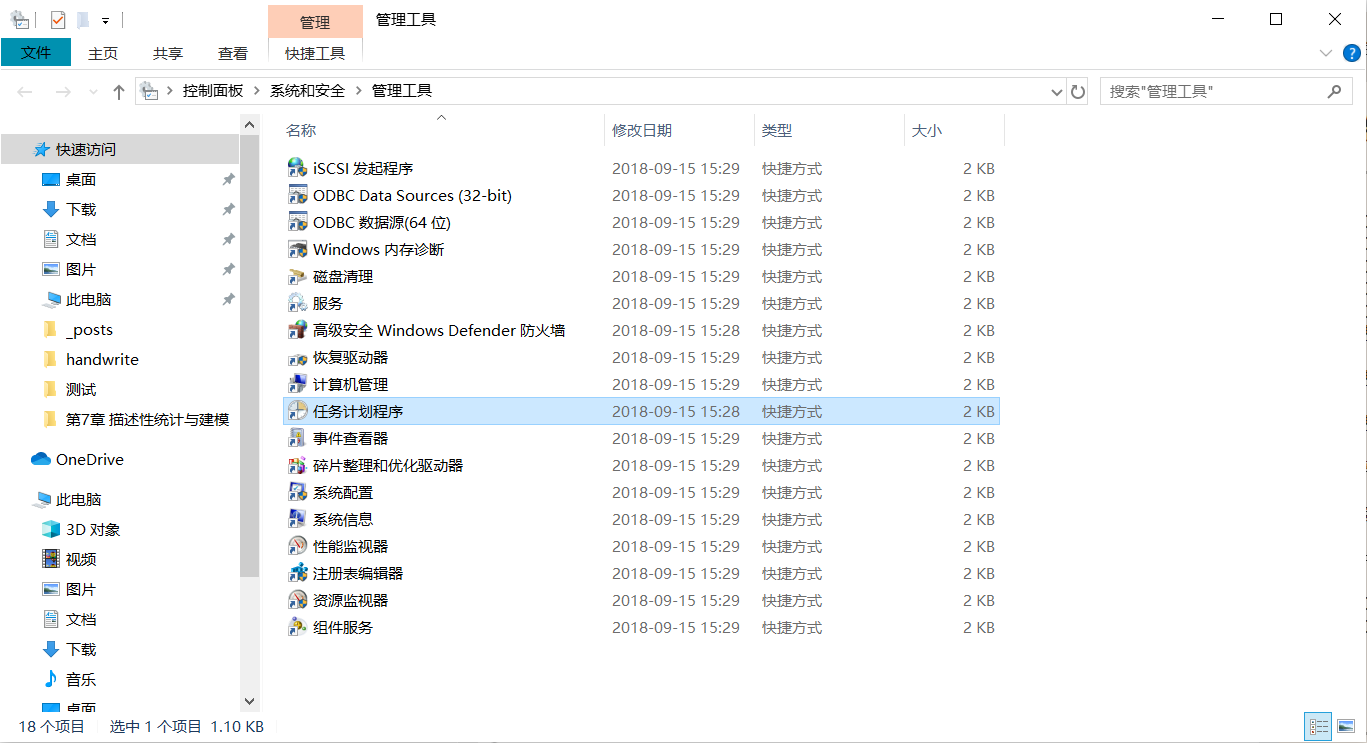Select the 恢复驱动器 icon

click(x=297, y=357)
